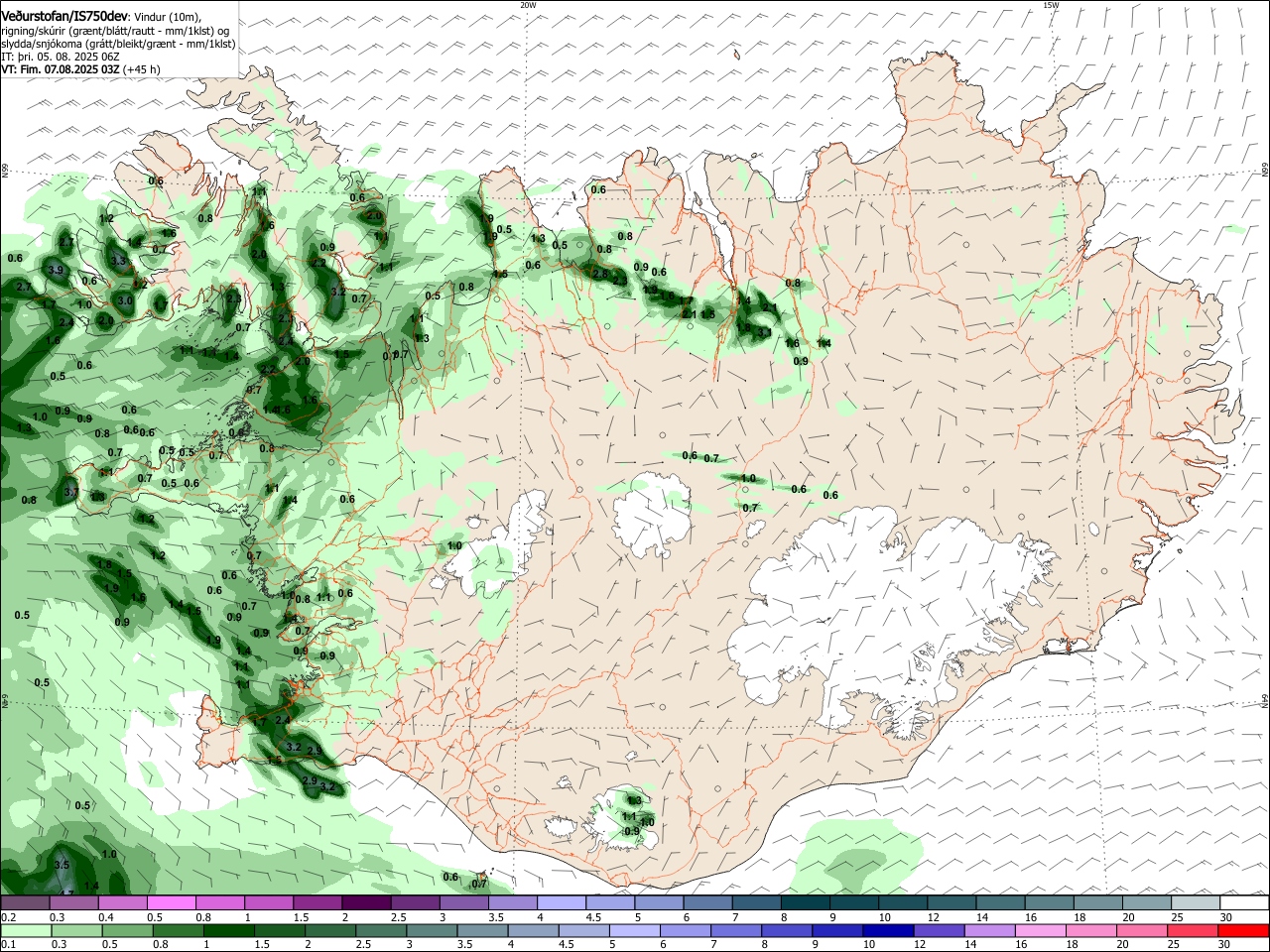1270x952 pixels.
Task: Pick the lower legend swatch starting at 25
Action: coord(1192,930)
